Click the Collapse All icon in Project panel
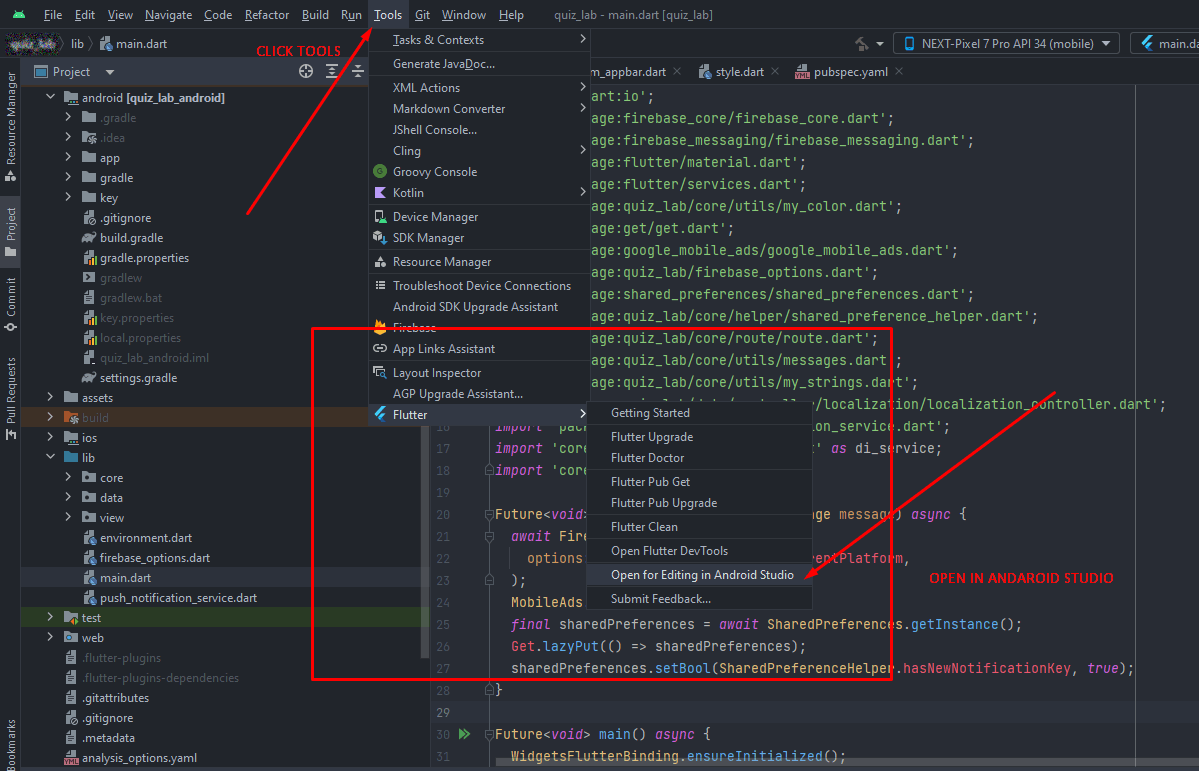 pyautogui.click(x=357, y=72)
